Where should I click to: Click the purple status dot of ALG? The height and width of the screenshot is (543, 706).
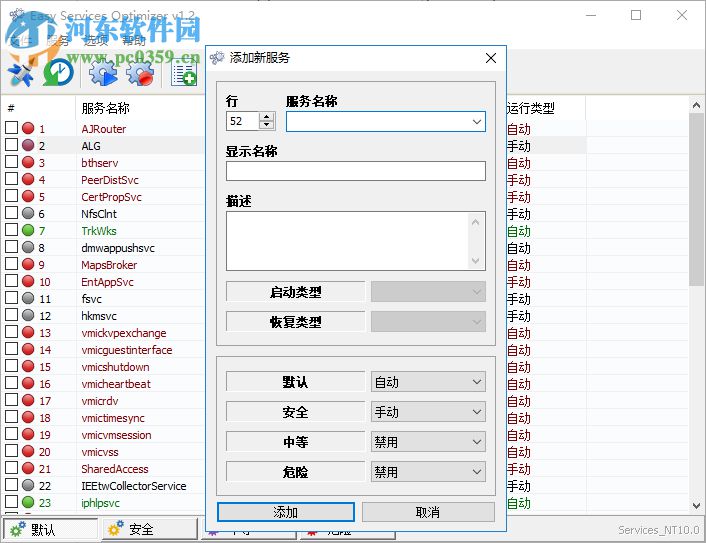coord(28,145)
